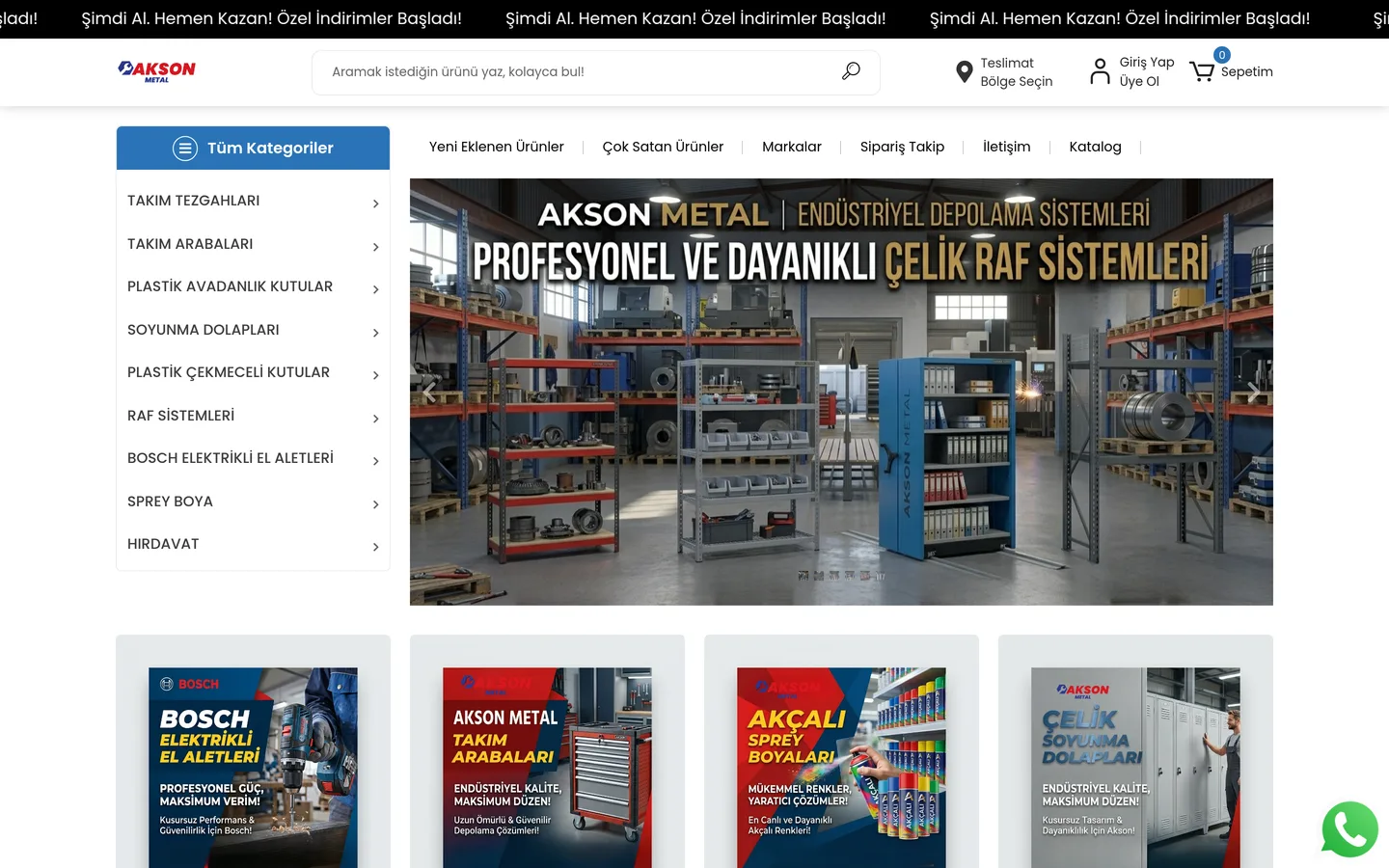Viewport: 1389px width, 868px height.
Task: Expand PLASTİK ÇEKMECELİ KUTULAR chevron
Action: tap(376, 375)
